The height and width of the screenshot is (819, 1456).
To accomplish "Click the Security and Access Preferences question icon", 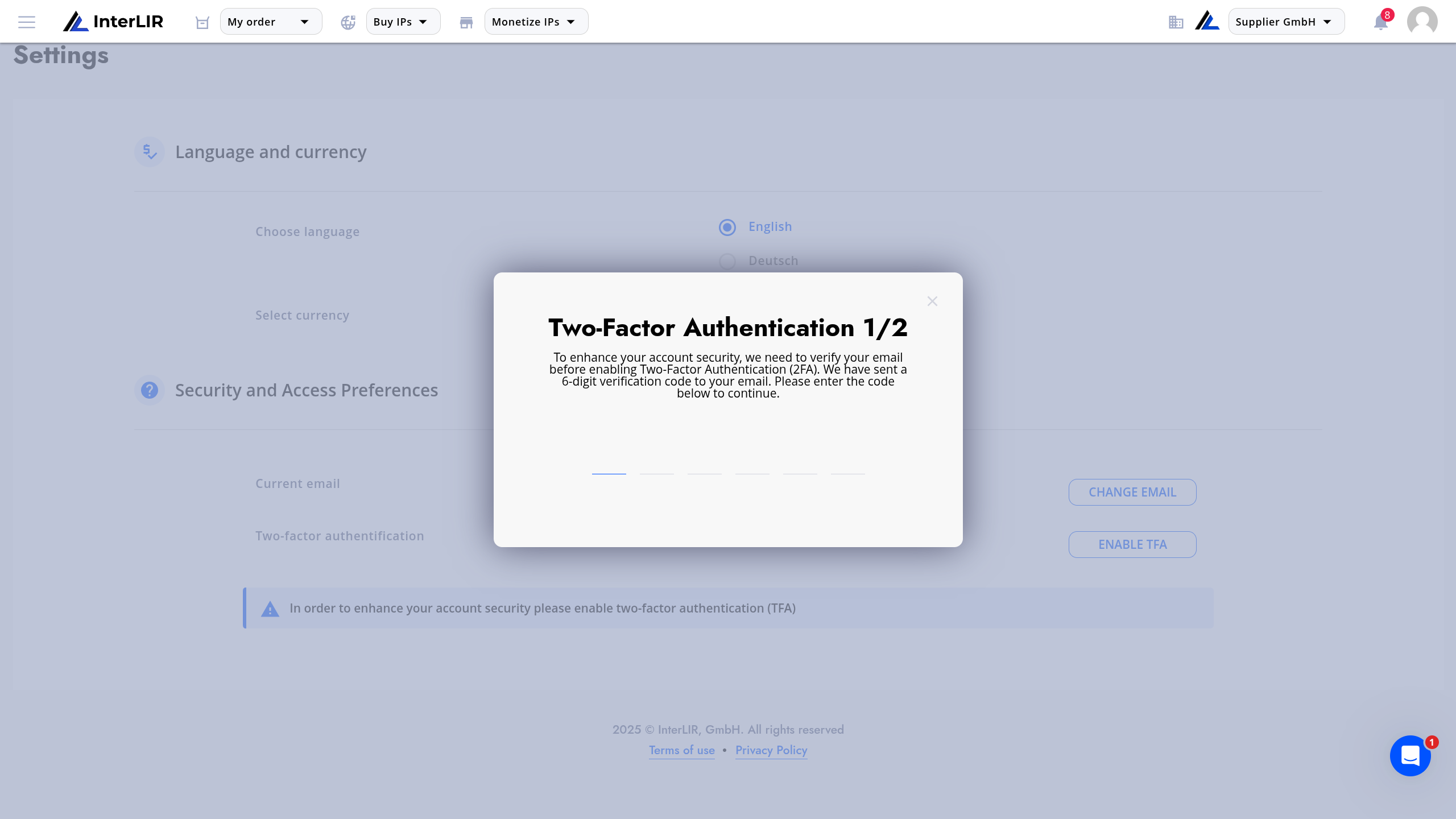I will (150, 390).
